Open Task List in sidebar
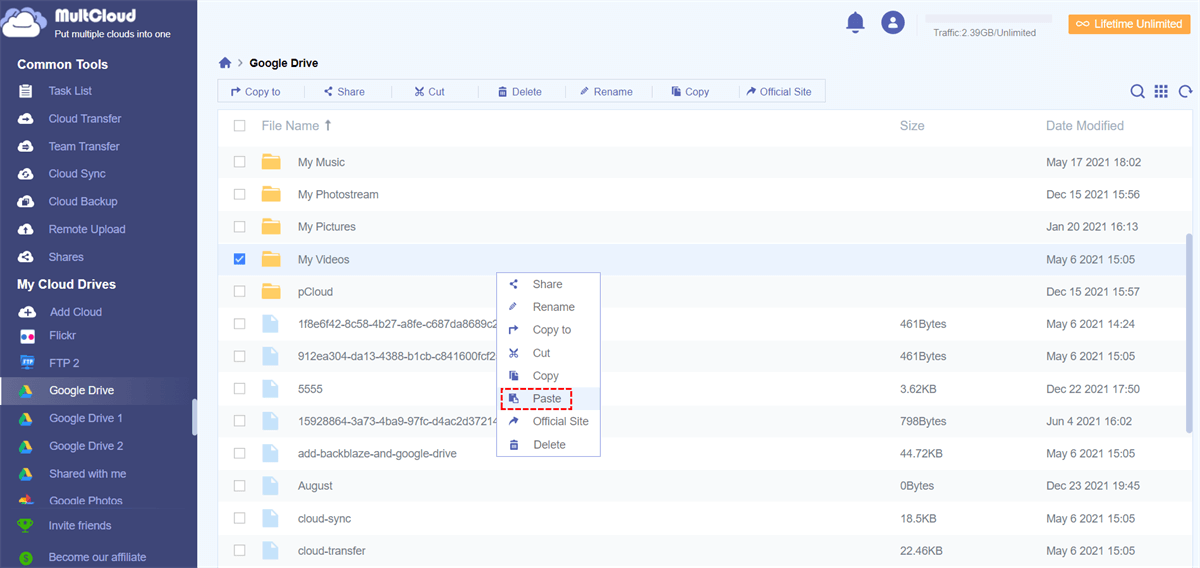 click(x=70, y=91)
